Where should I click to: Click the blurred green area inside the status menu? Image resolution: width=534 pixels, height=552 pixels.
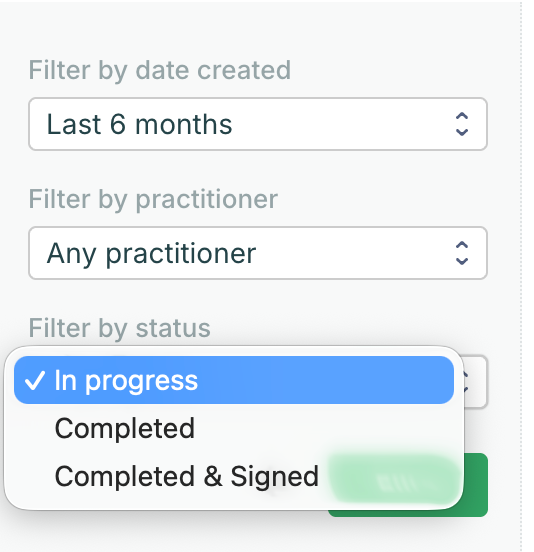pyautogui.click(x=395, y=479)
